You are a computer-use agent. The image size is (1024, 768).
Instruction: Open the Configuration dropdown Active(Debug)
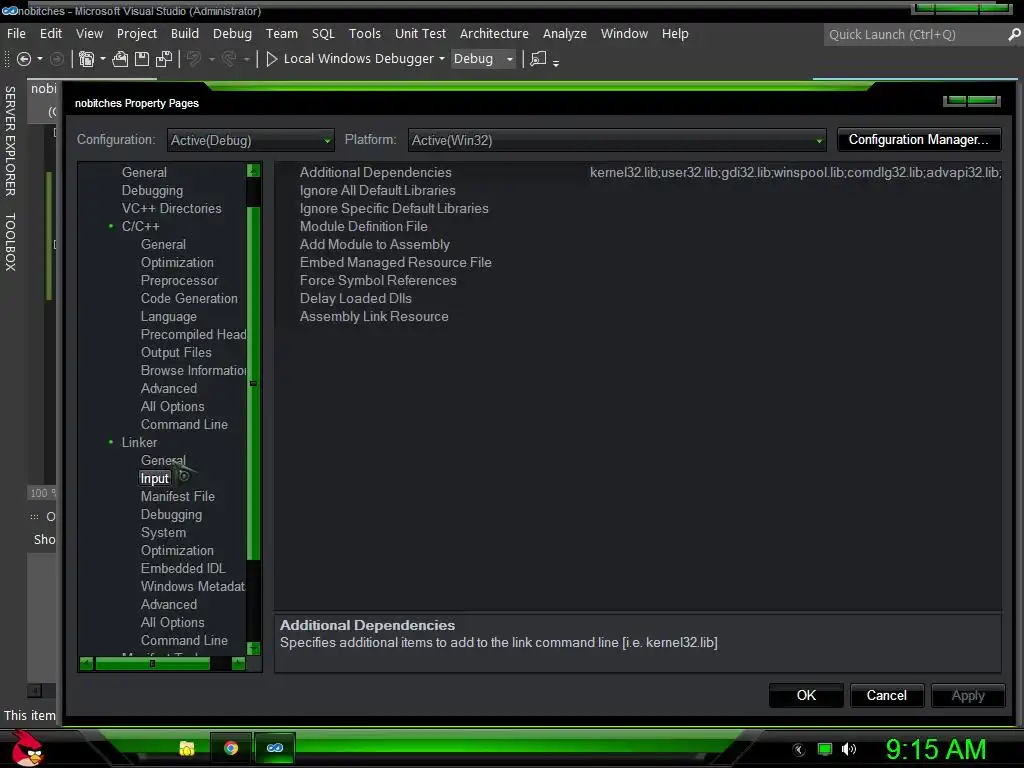[x=251, y=140]
